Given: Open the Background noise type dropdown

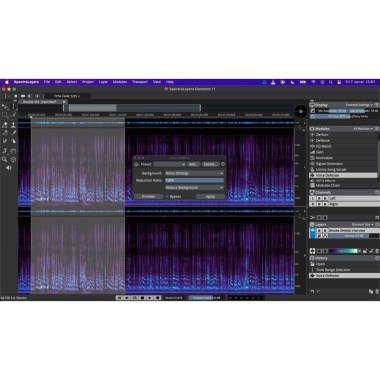Looking at the screenshot, I should 194,173.
